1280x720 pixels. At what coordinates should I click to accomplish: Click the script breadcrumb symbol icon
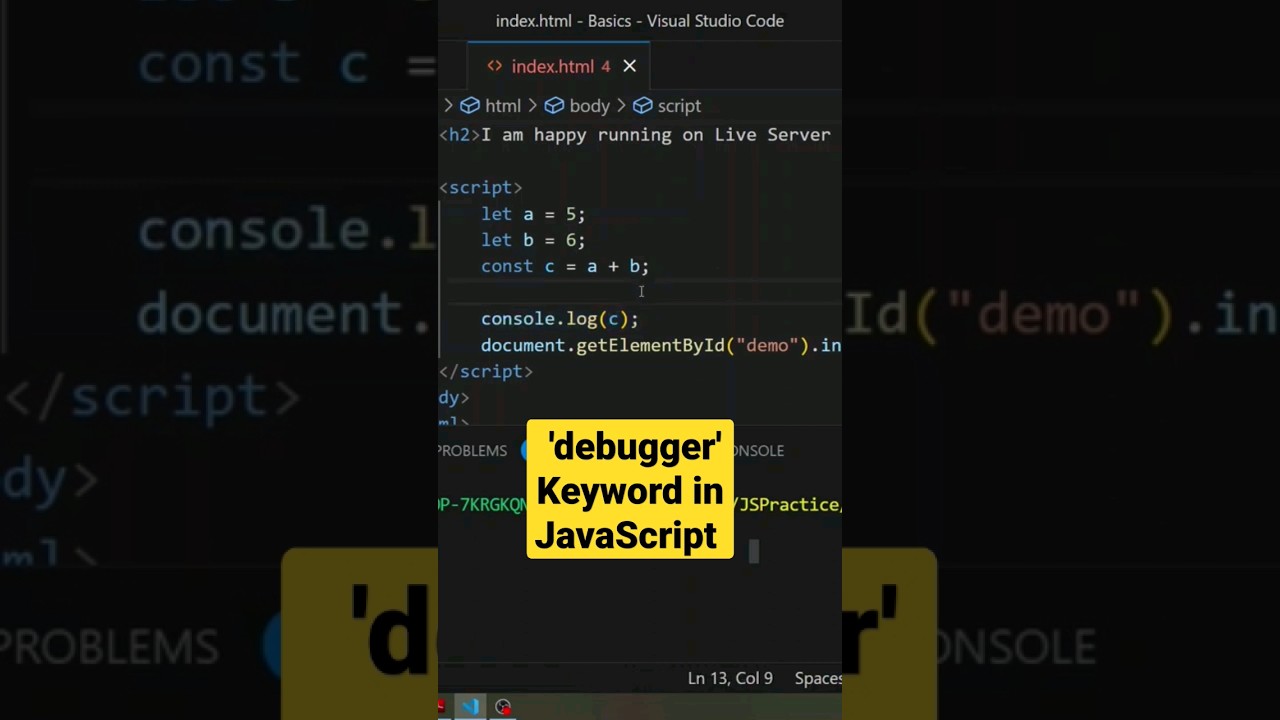[642, 105]
